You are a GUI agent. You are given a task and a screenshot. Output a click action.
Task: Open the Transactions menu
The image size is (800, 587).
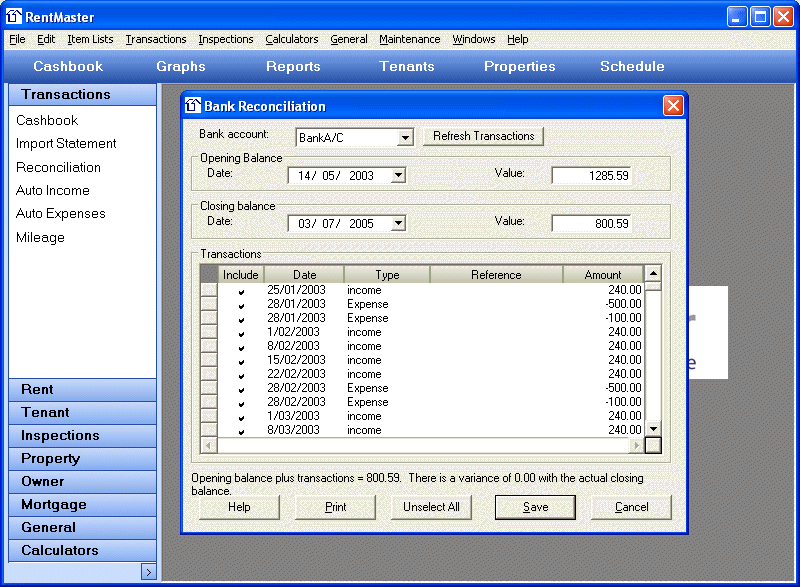(156, 39)
